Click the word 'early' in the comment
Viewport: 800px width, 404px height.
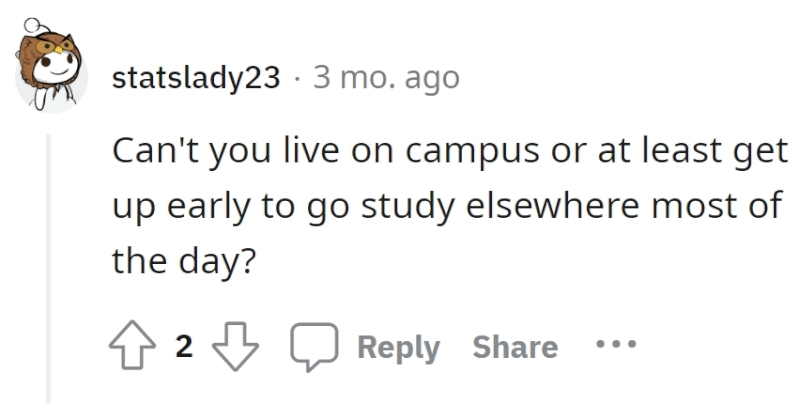(209, 207)
